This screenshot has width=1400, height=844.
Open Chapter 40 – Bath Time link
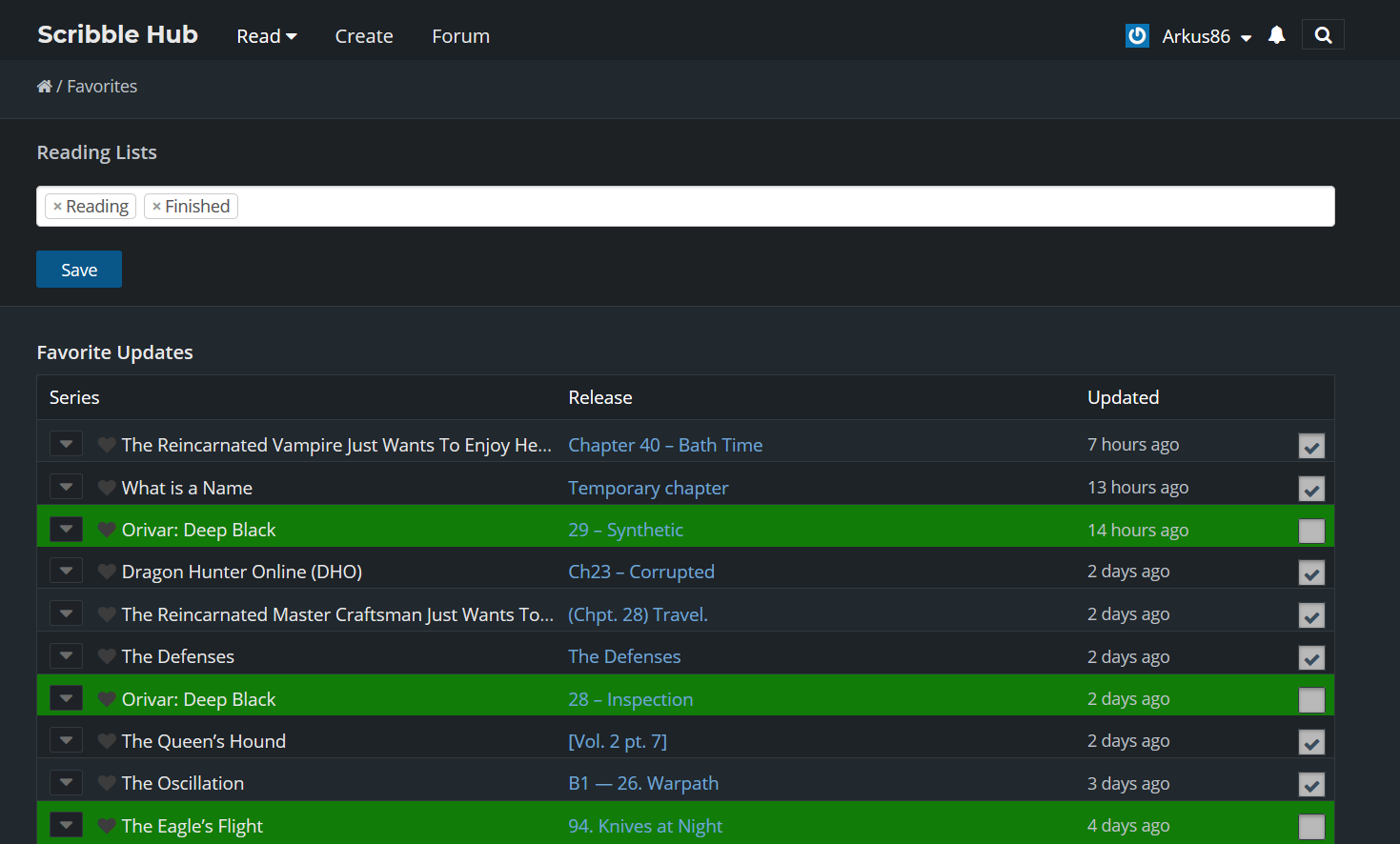click(x=665, y=445)
